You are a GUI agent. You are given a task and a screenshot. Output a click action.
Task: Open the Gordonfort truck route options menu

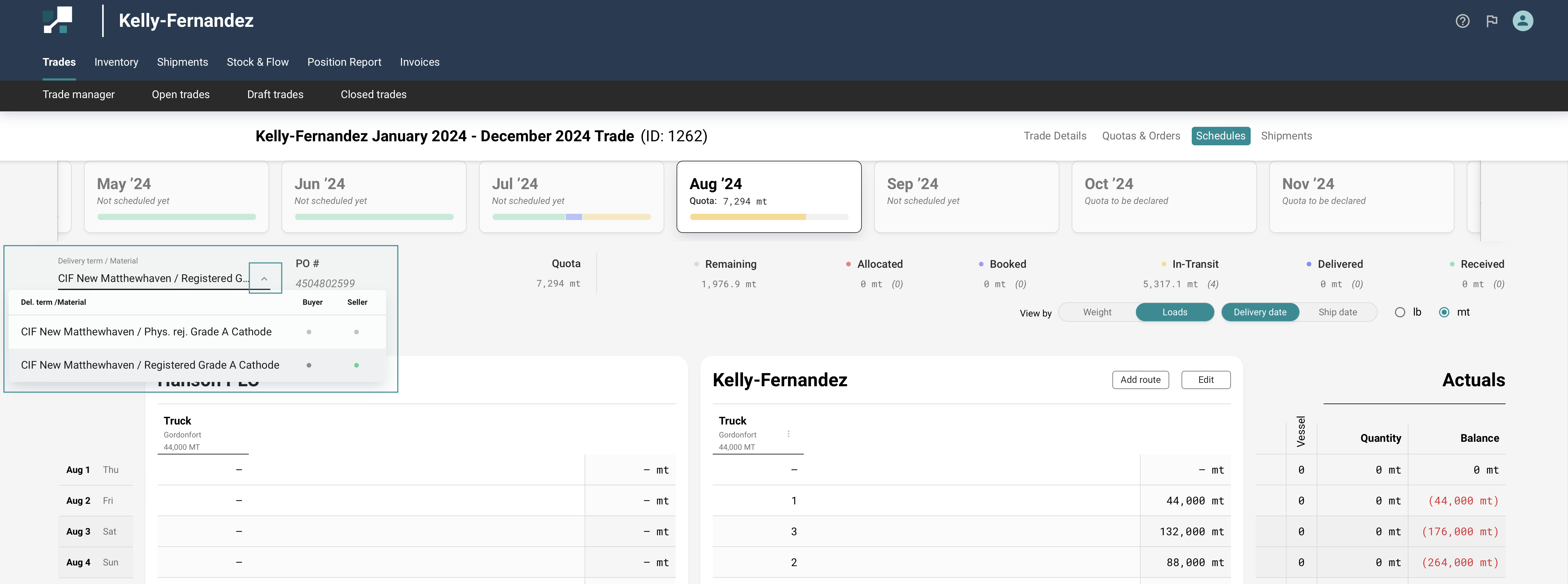[x=788, y=434]
